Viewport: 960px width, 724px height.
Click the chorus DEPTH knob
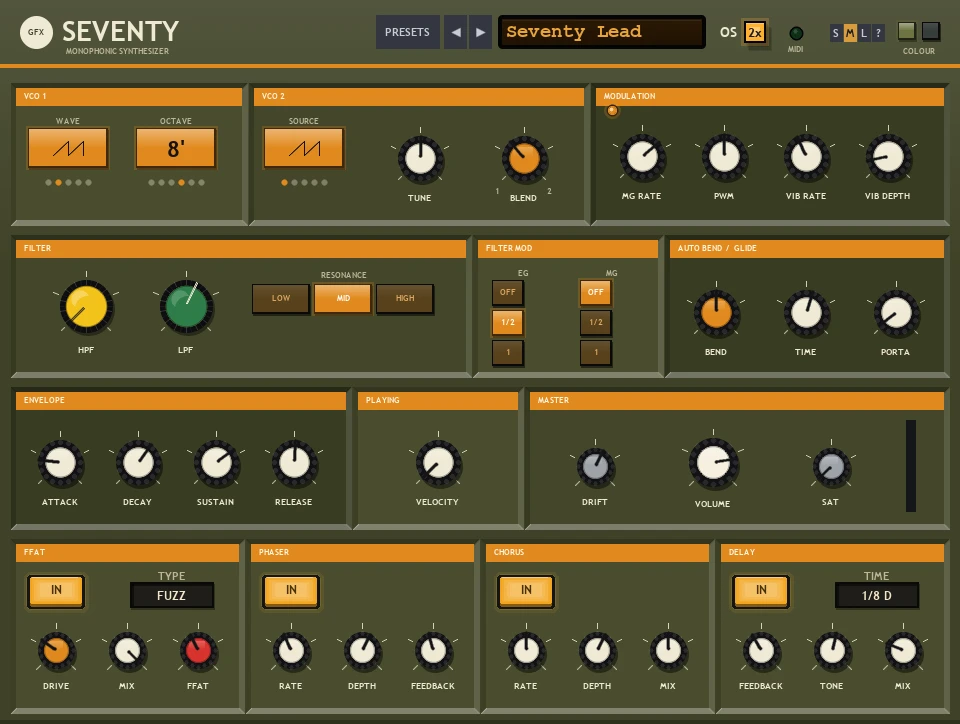coord(598,651)
